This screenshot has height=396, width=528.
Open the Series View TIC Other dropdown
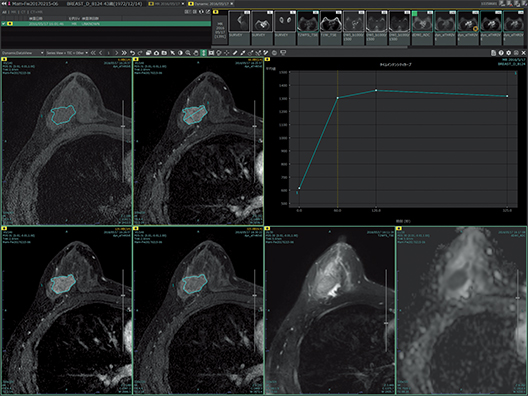point(67,53)
